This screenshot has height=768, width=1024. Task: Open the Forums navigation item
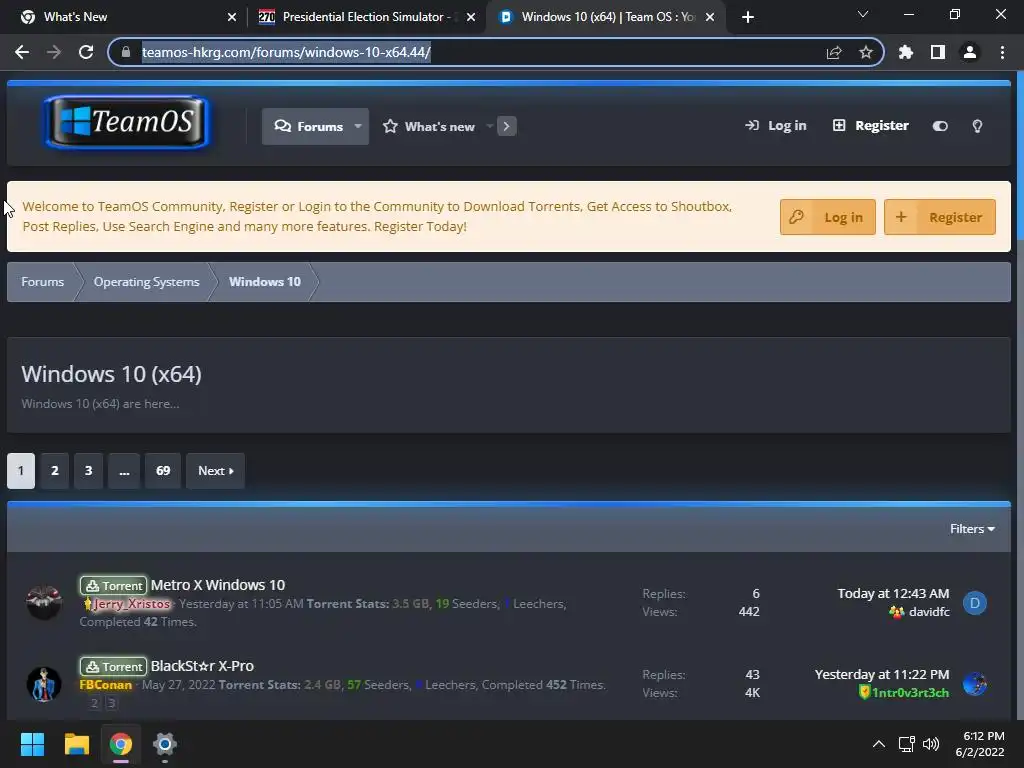coord(310,127)
